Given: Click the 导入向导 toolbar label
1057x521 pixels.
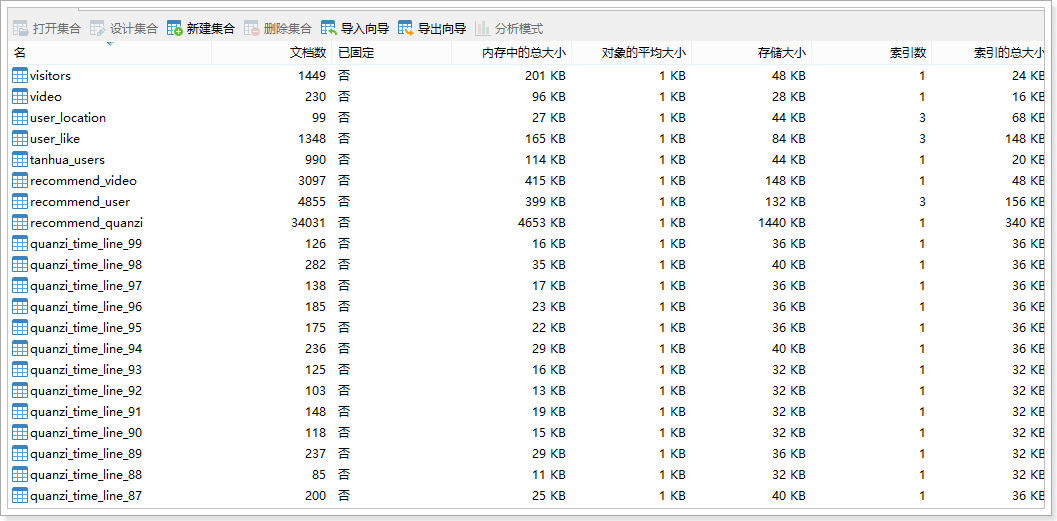Looking at the screenshot, I should pyautogui.click(x=365, y=28).
